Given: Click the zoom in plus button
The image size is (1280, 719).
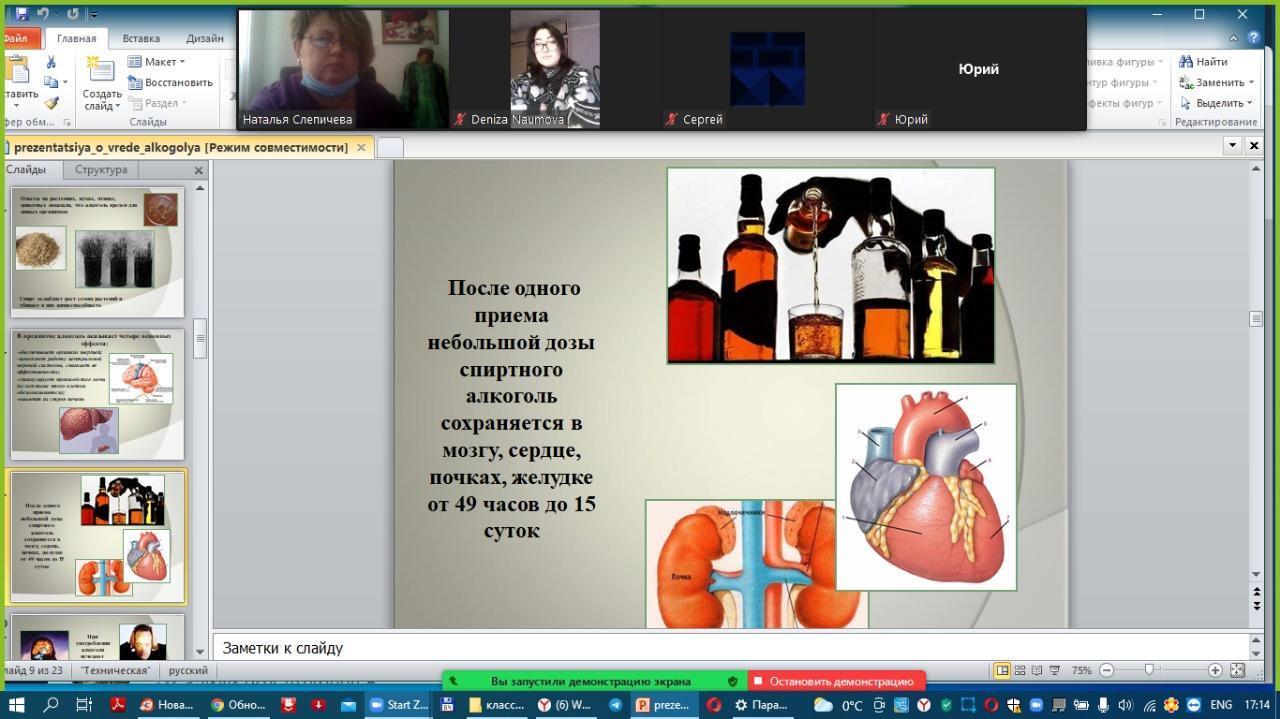Looking at the screenshot, I should pyautogui.click(x=1215, y=671).
